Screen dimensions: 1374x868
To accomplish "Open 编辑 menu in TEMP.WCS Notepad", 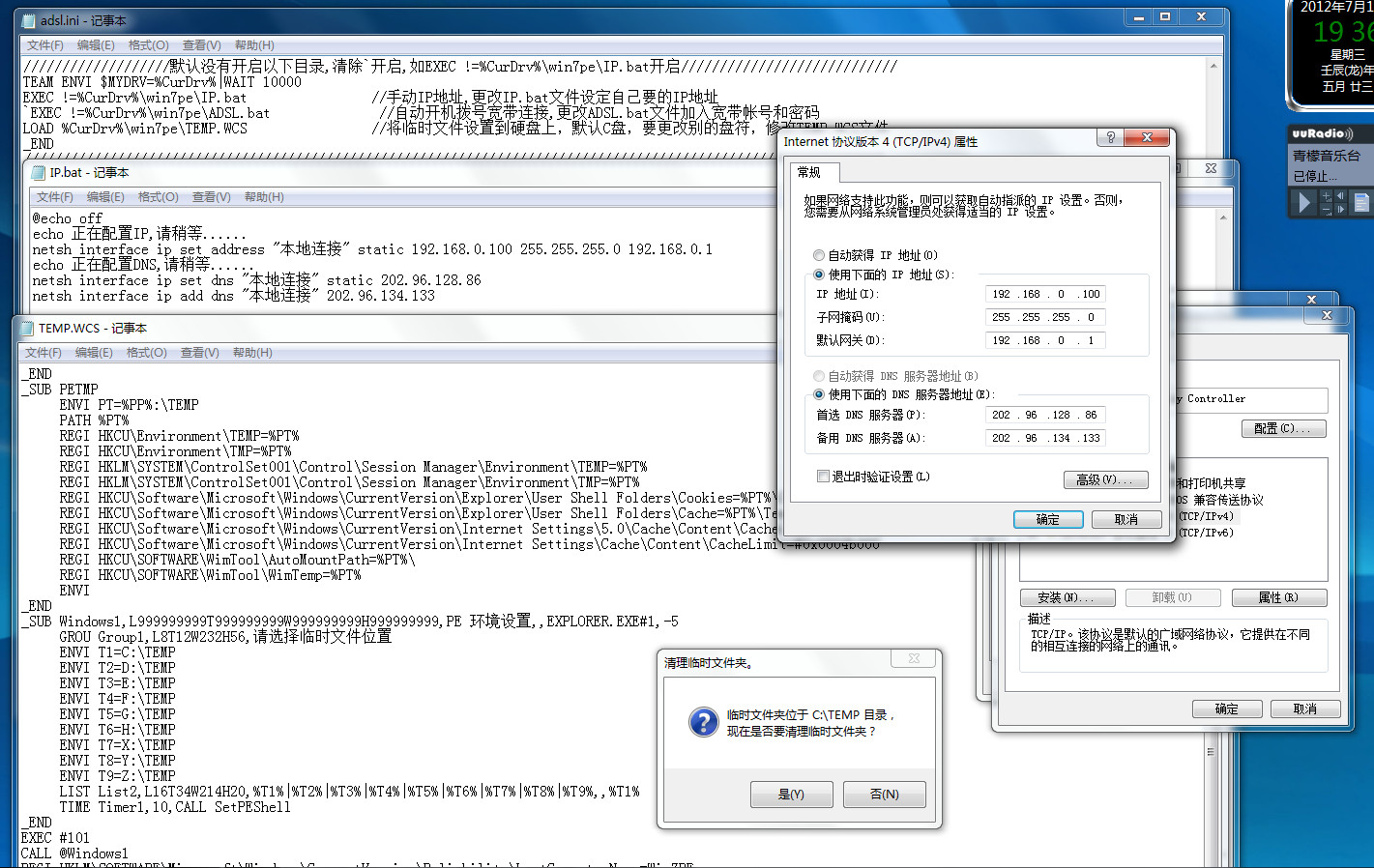I will pos(94,353).
